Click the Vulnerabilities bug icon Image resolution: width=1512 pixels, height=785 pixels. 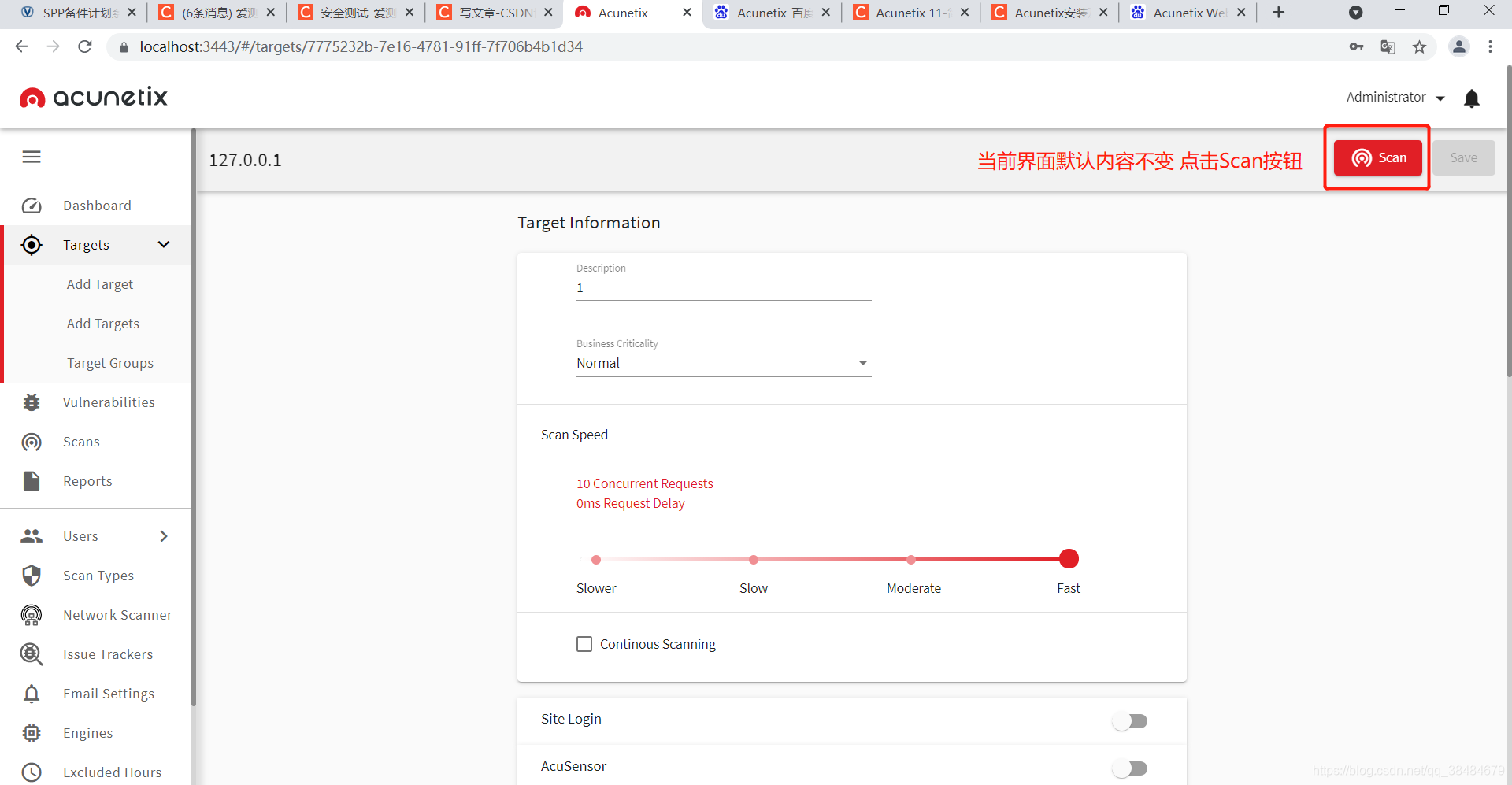31,402
